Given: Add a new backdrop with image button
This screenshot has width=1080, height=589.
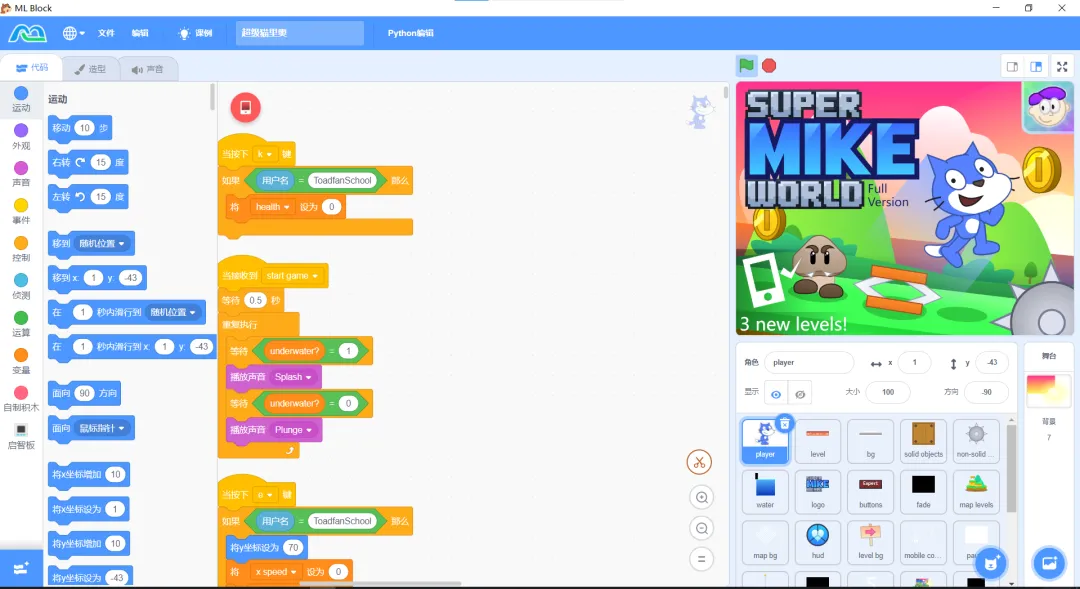Looking at the screenshot, I should (1049, 563).
